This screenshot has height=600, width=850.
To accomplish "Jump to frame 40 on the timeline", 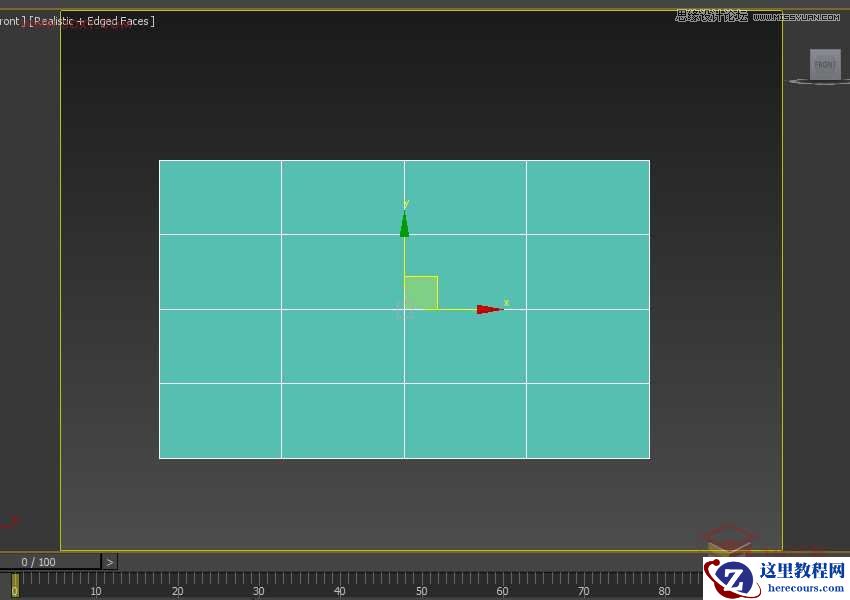I will (340, 591).
